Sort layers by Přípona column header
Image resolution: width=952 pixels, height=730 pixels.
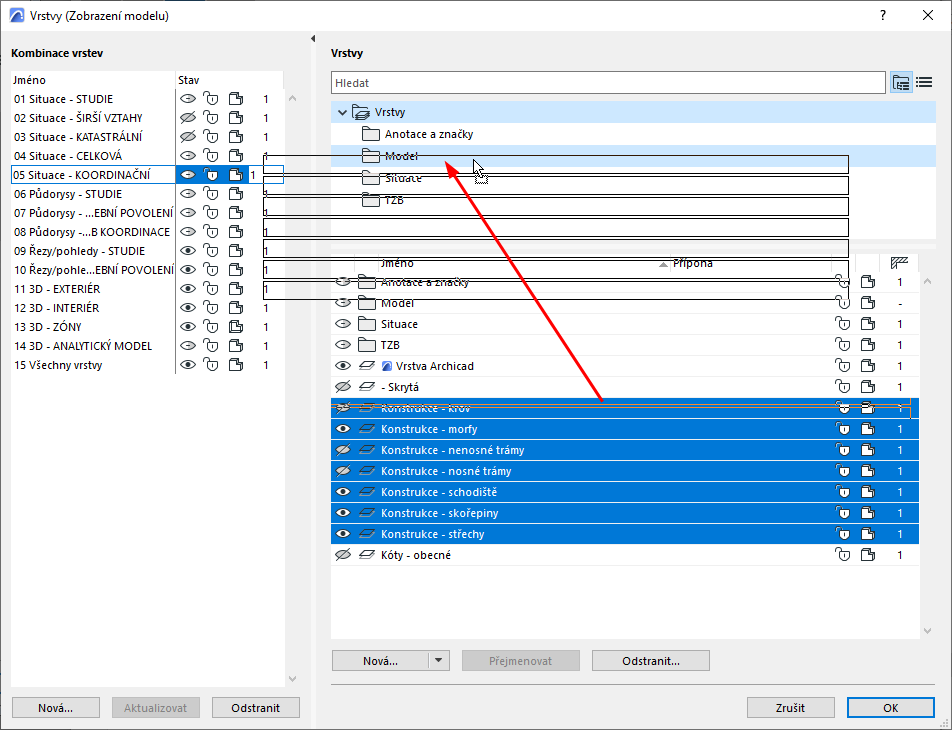tap(692, 263)
